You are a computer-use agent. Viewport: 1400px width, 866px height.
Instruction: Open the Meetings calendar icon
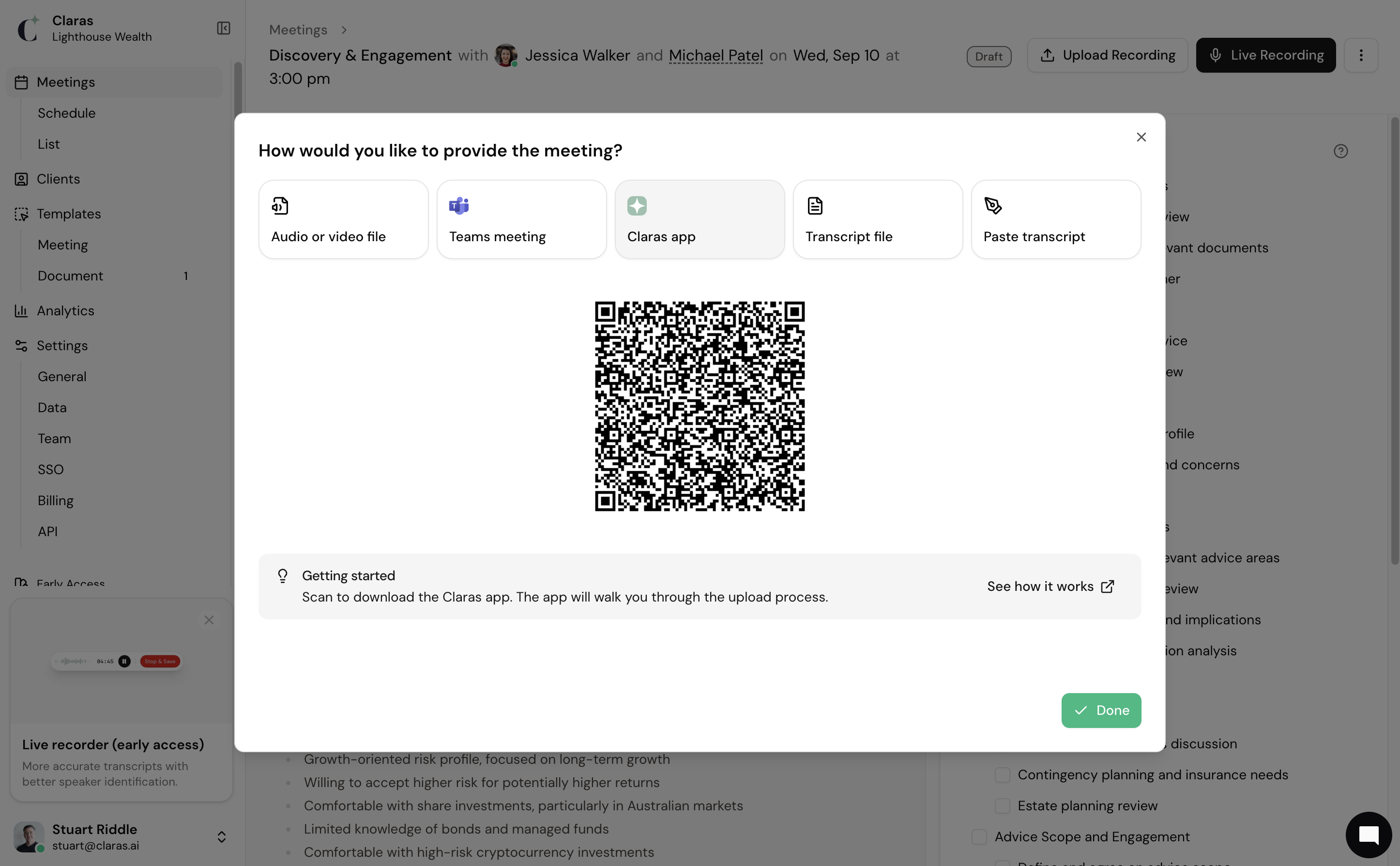click(21, 82)
